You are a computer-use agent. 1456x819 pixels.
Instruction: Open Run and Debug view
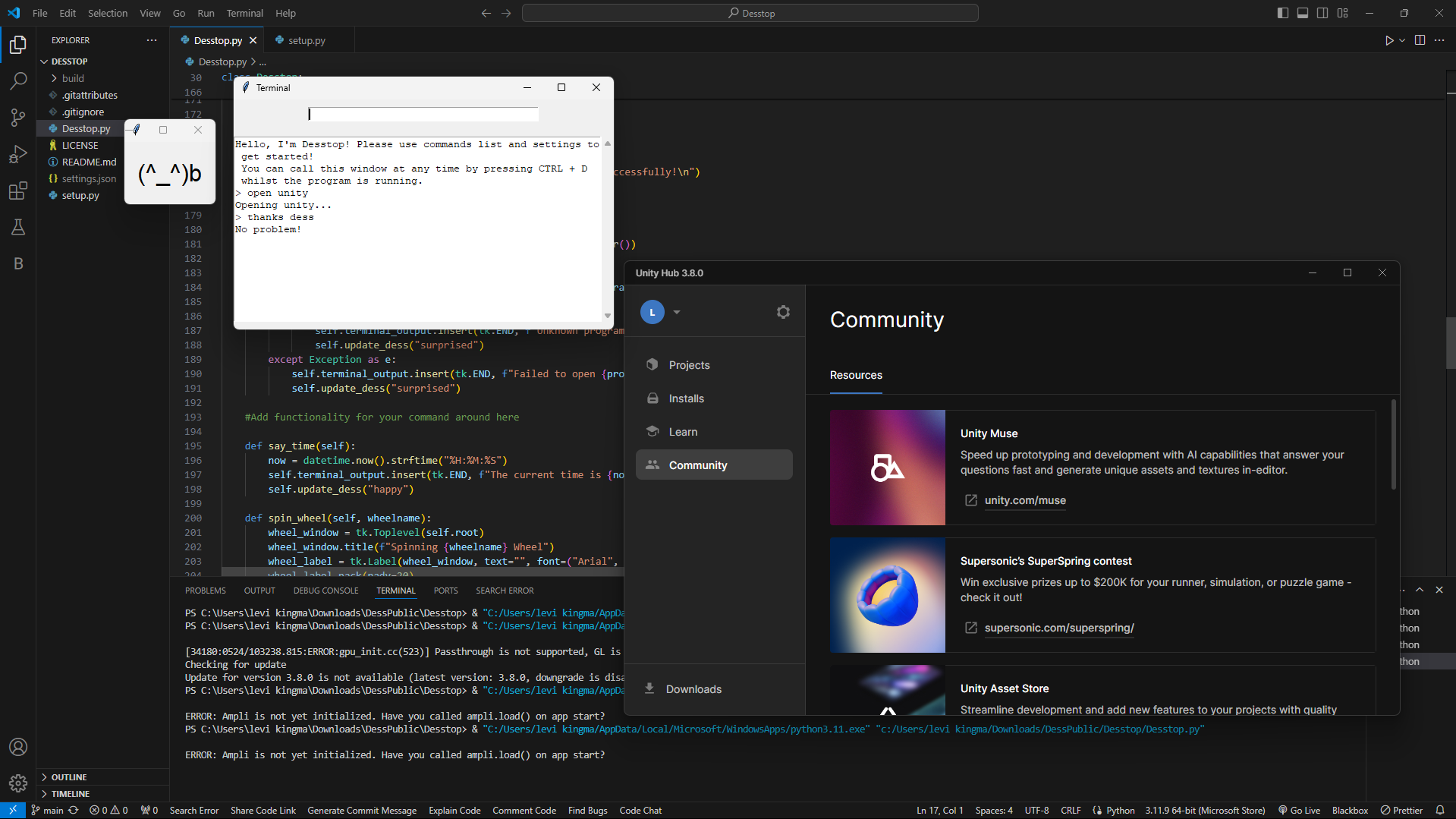tap(18, 154)
